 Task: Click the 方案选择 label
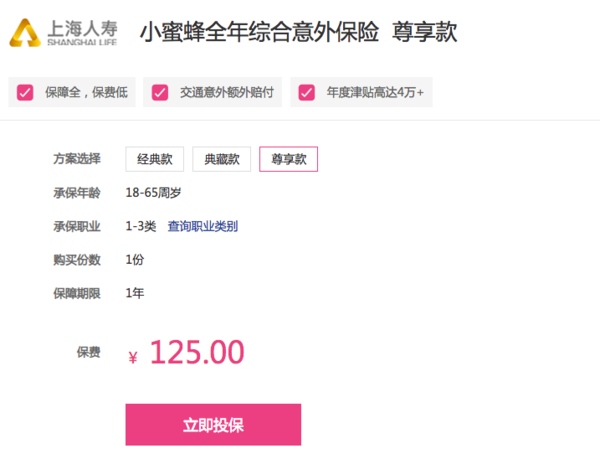point(77,159)
